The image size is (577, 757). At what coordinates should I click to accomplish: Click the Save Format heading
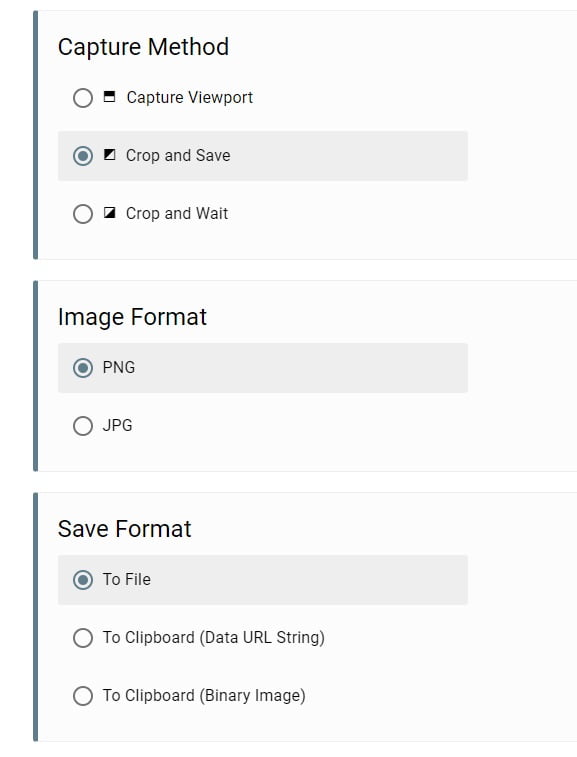click(x=125, y=529)
